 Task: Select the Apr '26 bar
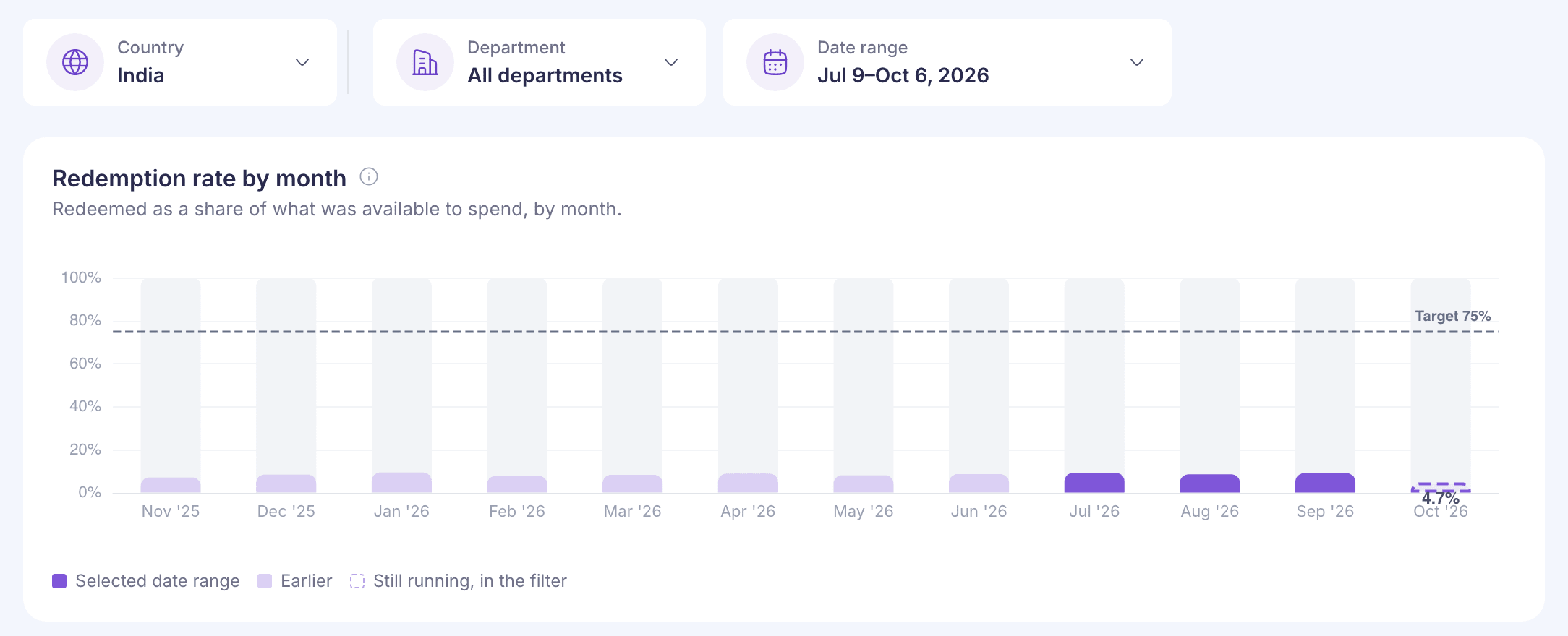point(748,483)
